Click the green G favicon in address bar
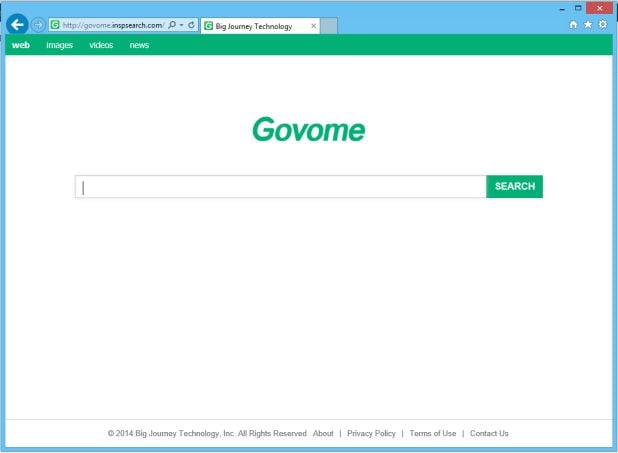Screen dimensions: 618x453 pyautogui.click(x=55, y=25)
